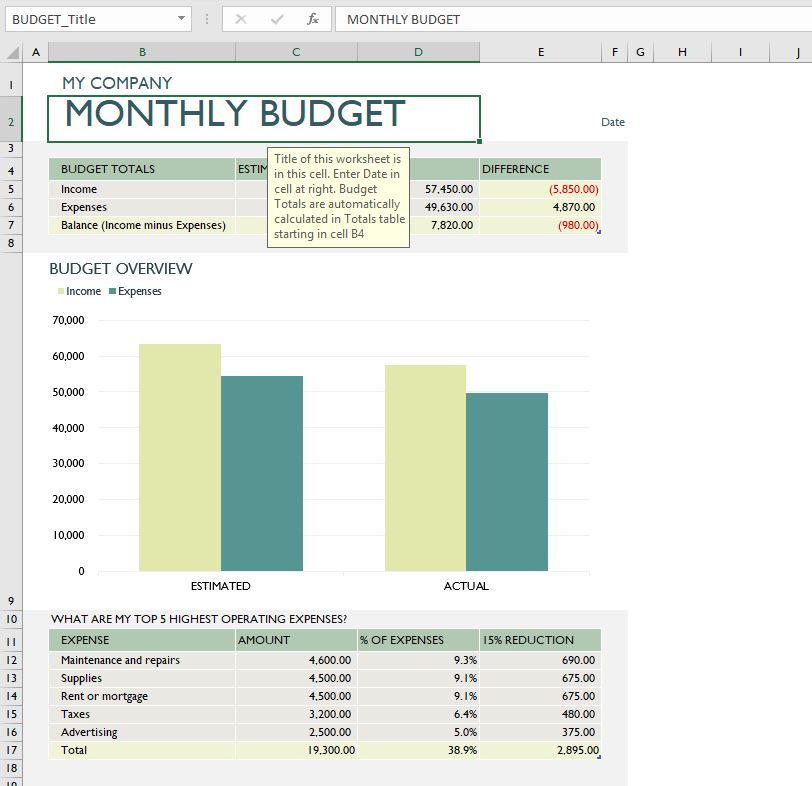The image size is (812, 786).
Task: Click the EXPENSE column header cell
Action: click(x=142, y=640)
